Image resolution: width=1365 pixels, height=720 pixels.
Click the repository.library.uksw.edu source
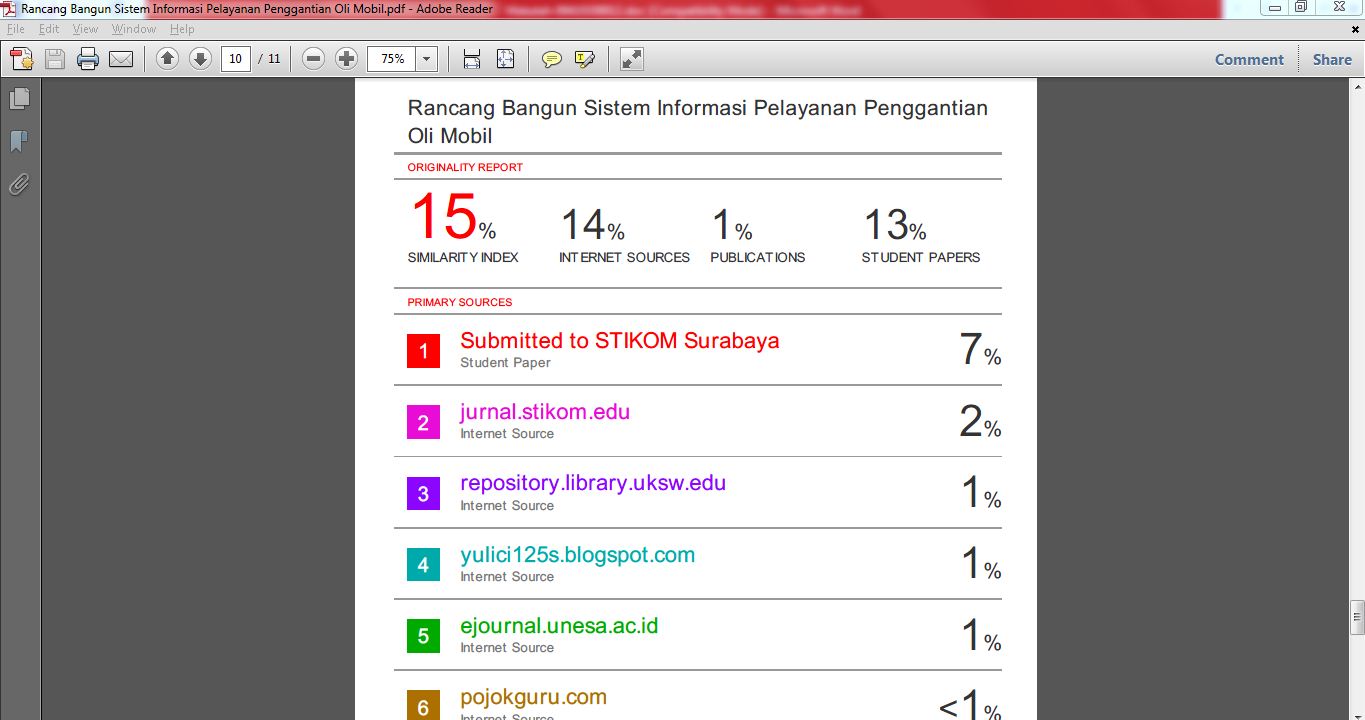click(593, 483)
